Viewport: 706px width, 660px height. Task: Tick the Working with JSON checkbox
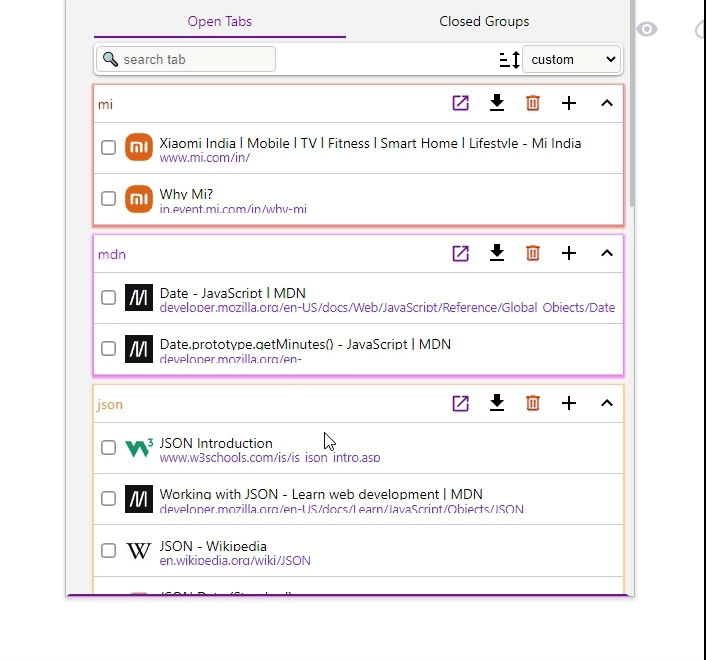click(108, 499)
